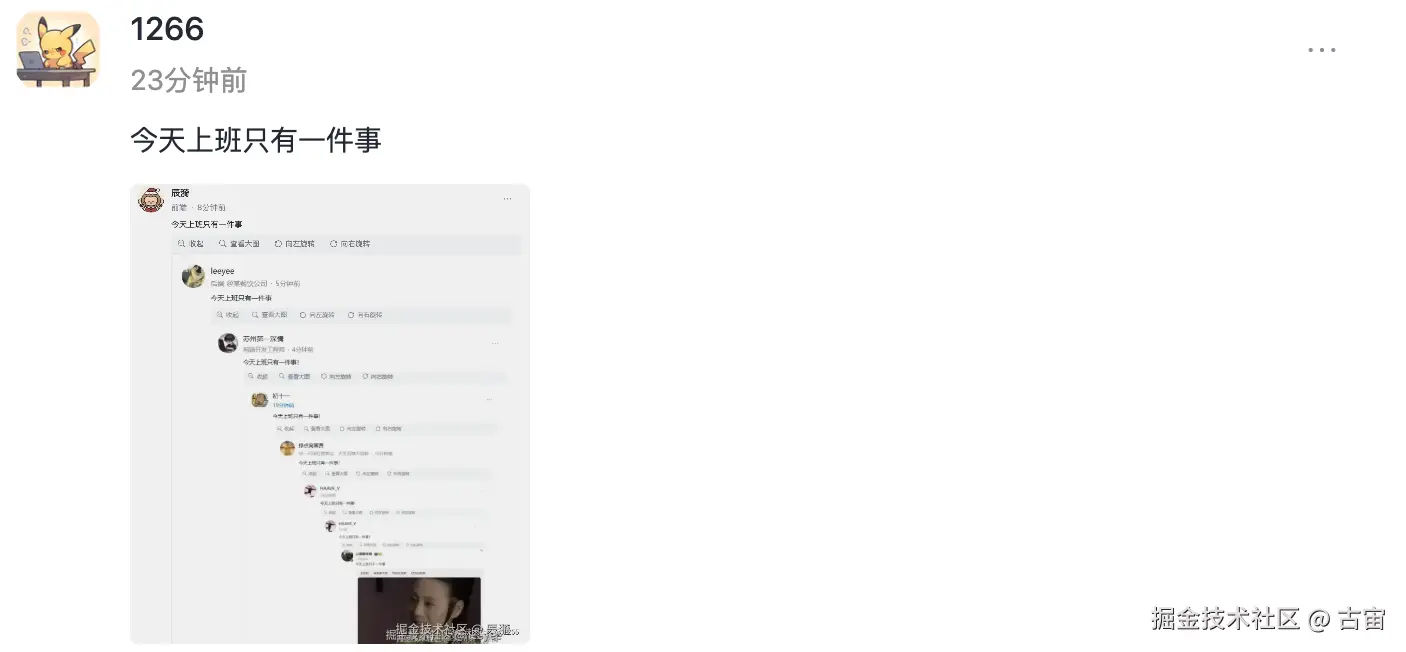The image size is (1406, 652).
Task: Click the 掘金技术社区 @ 古宙 watermark
Action: [x=1268, y=618]
